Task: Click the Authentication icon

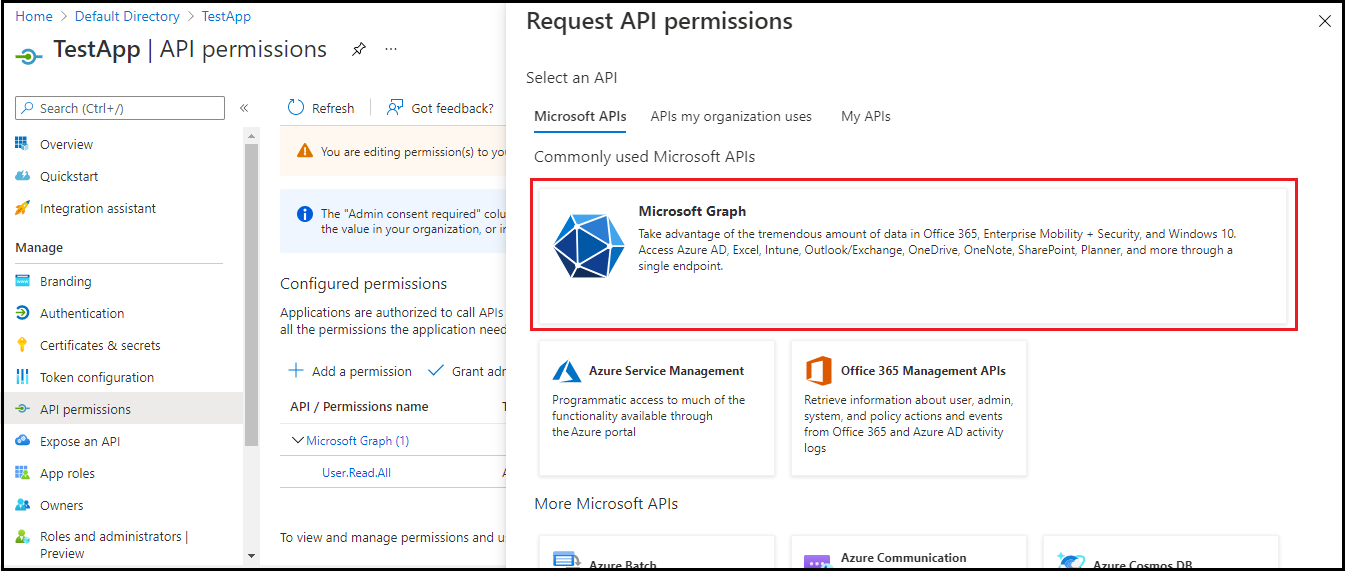Action: coord(22,313)
